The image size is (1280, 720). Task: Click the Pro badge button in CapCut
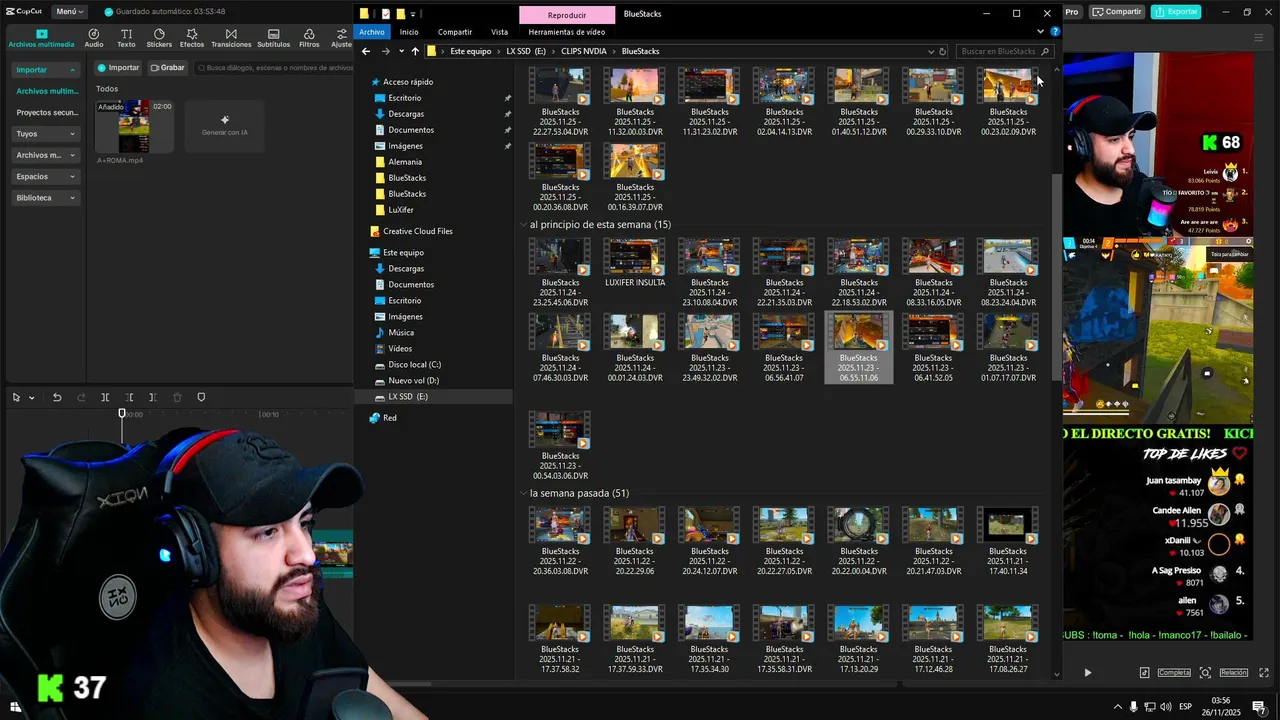[x=1072, y=12]
